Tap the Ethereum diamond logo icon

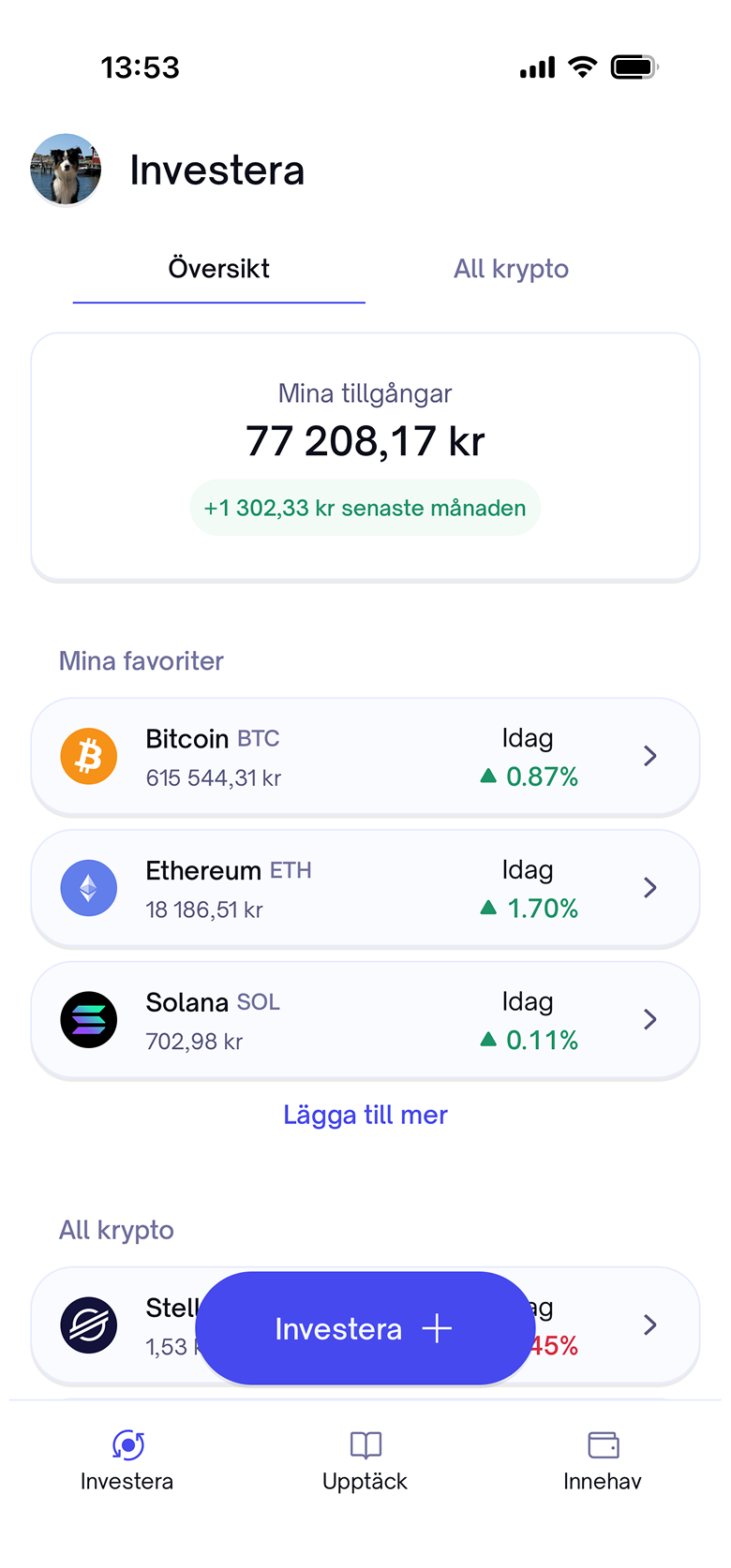pyautogui.click(x=89, y=888)
